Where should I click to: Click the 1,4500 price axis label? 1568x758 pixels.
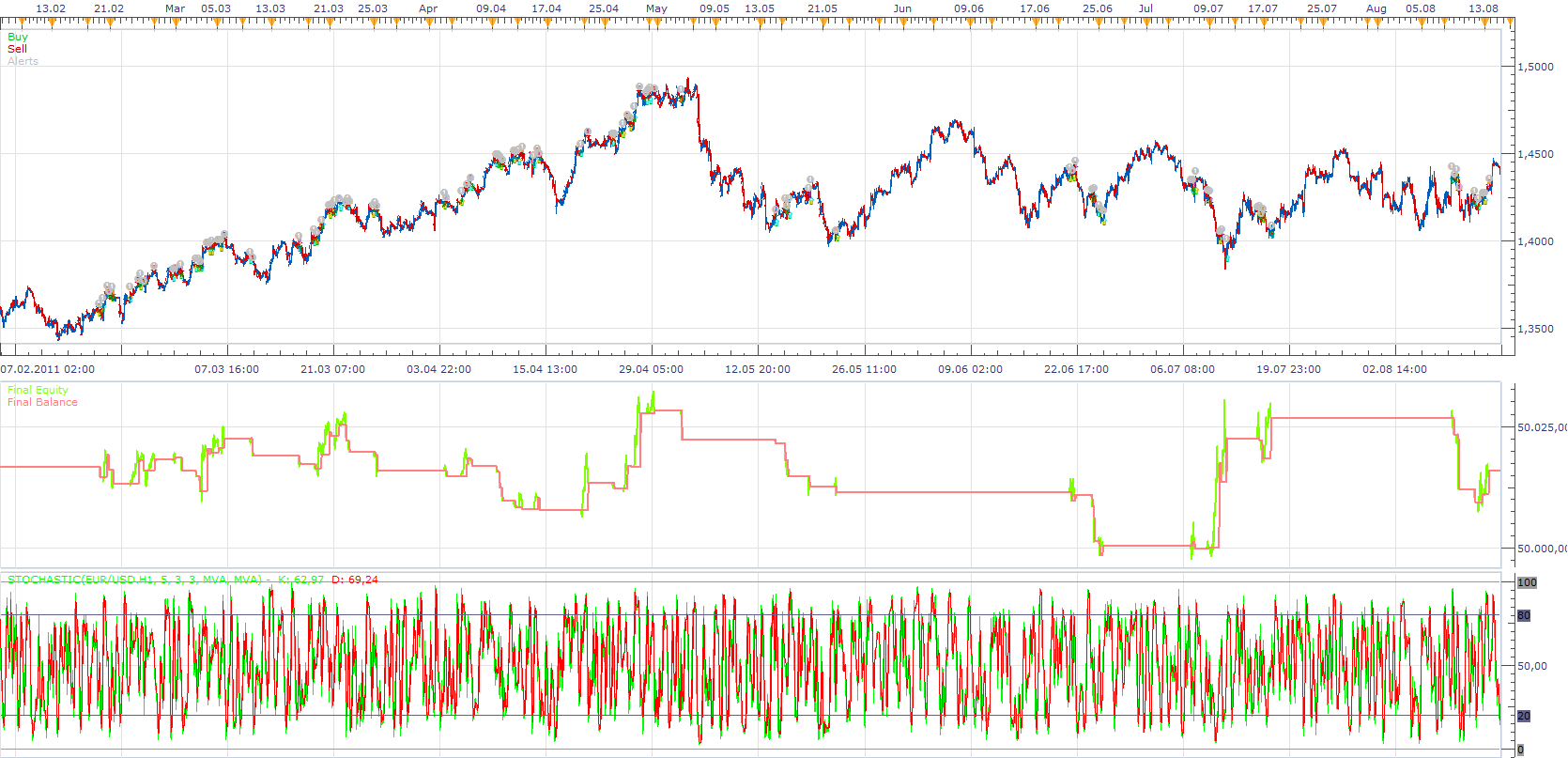[x=1536, y=154]
